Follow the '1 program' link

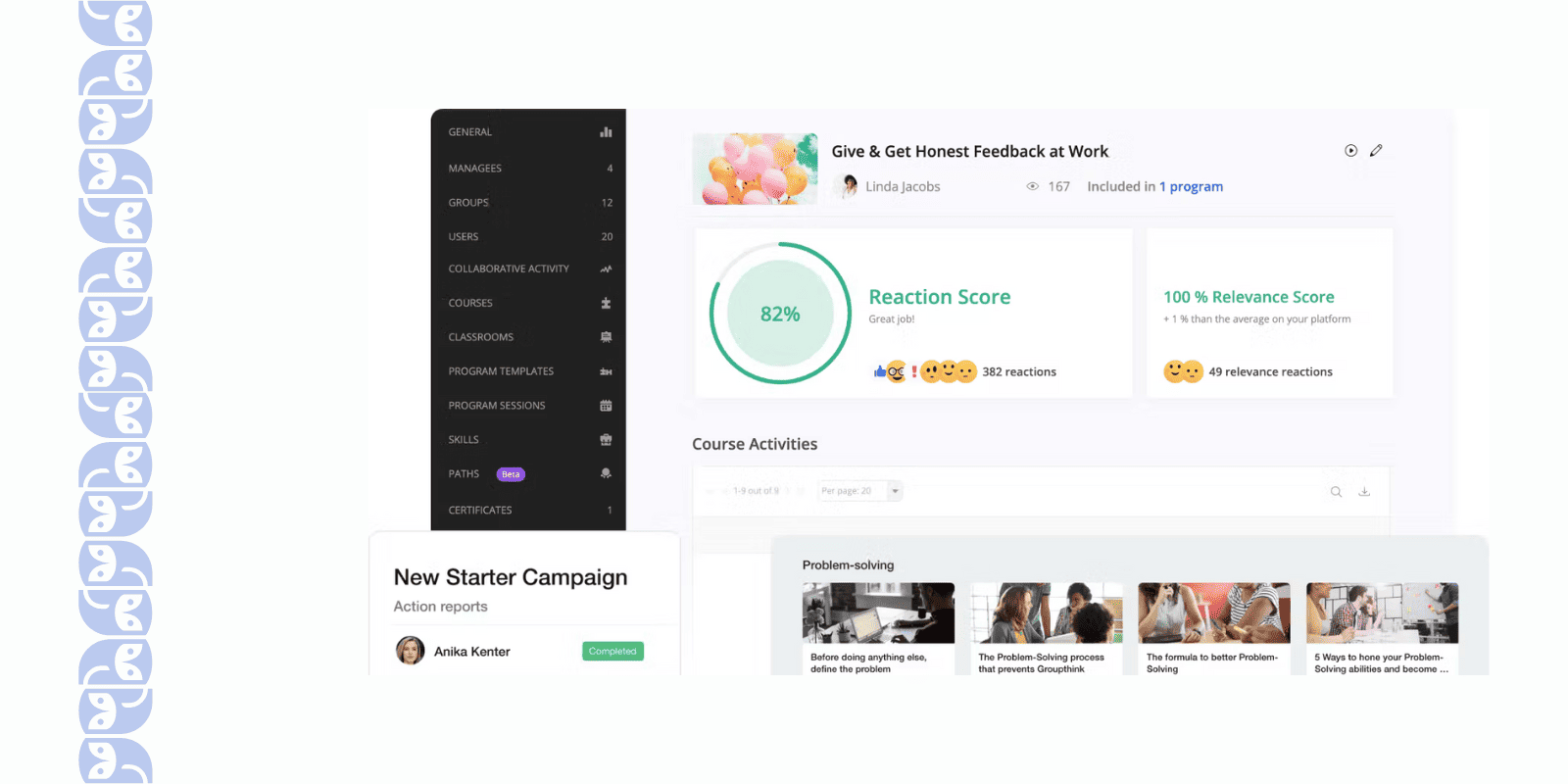(x=1191, y=186)
